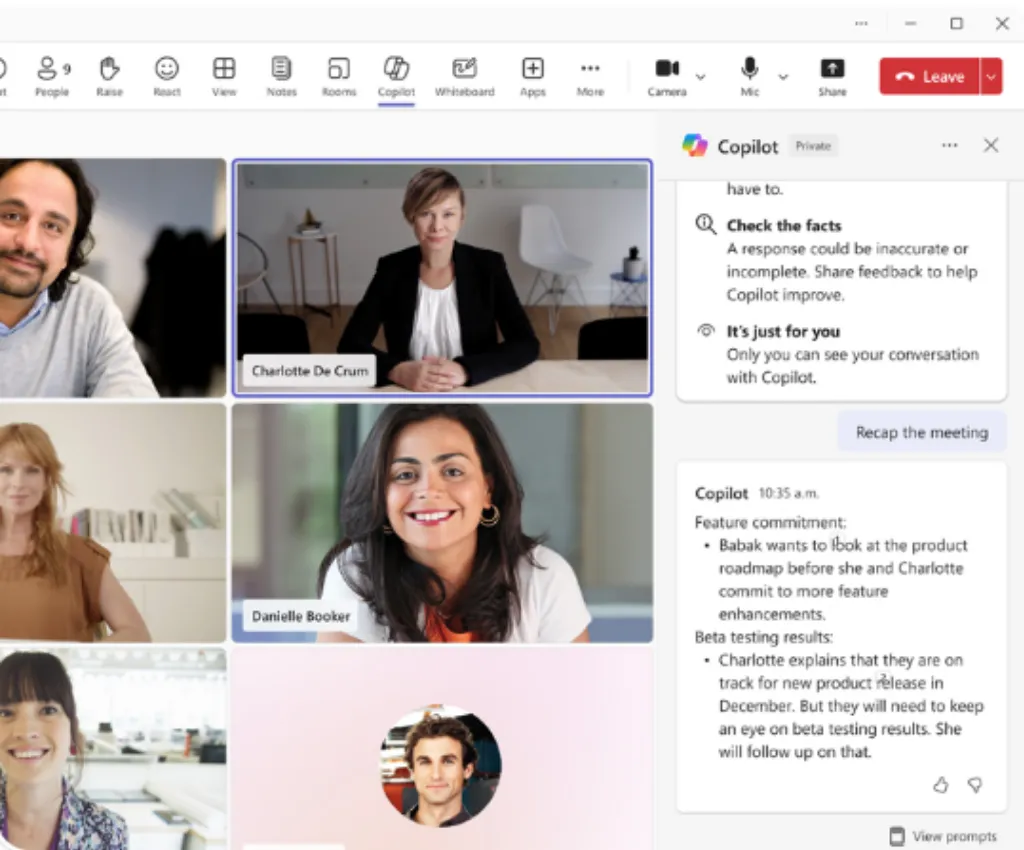
Task: Open meeting Notes
Action: [281, 76]
